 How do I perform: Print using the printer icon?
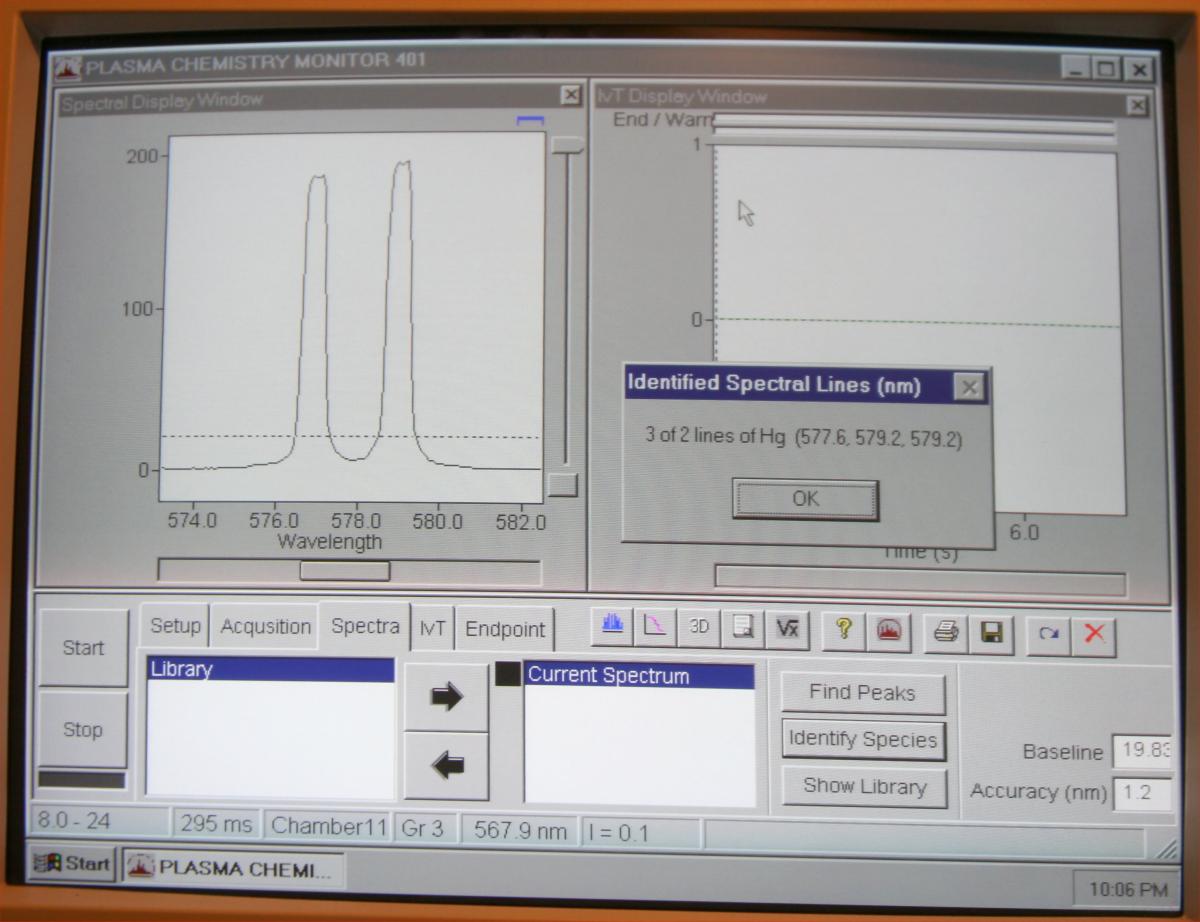point(946,632)
